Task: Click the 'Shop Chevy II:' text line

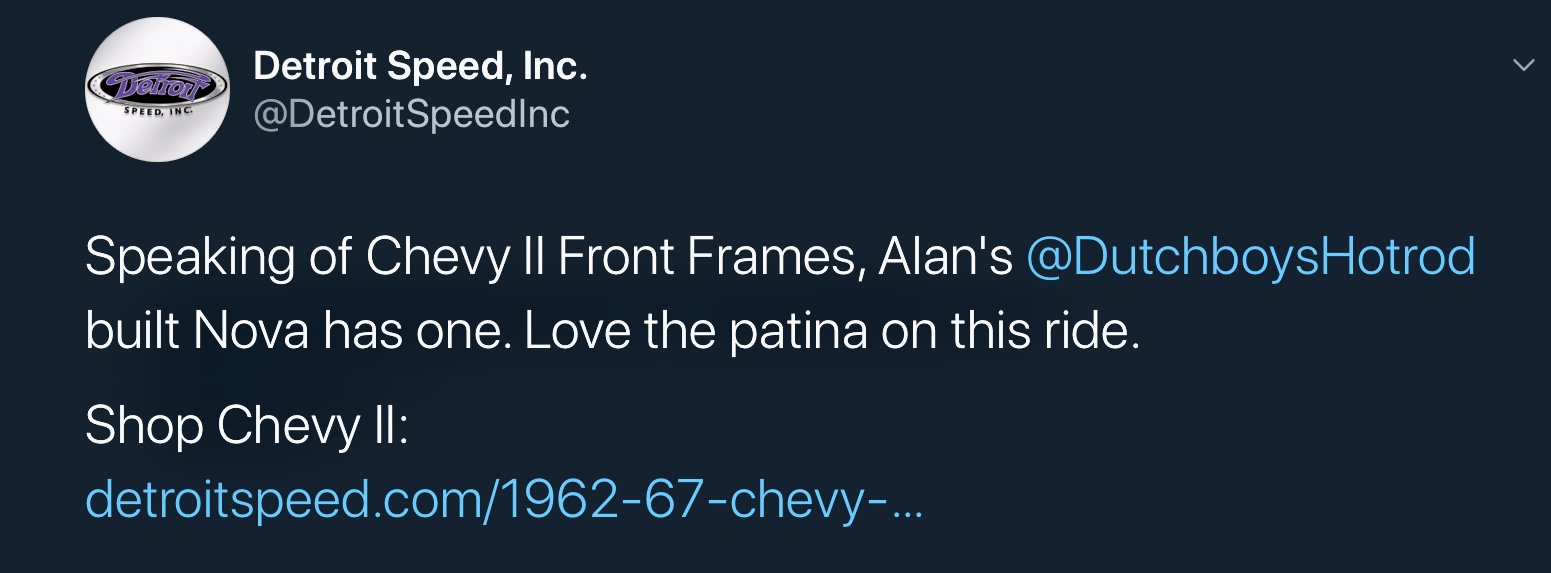Action: point(246,427)
